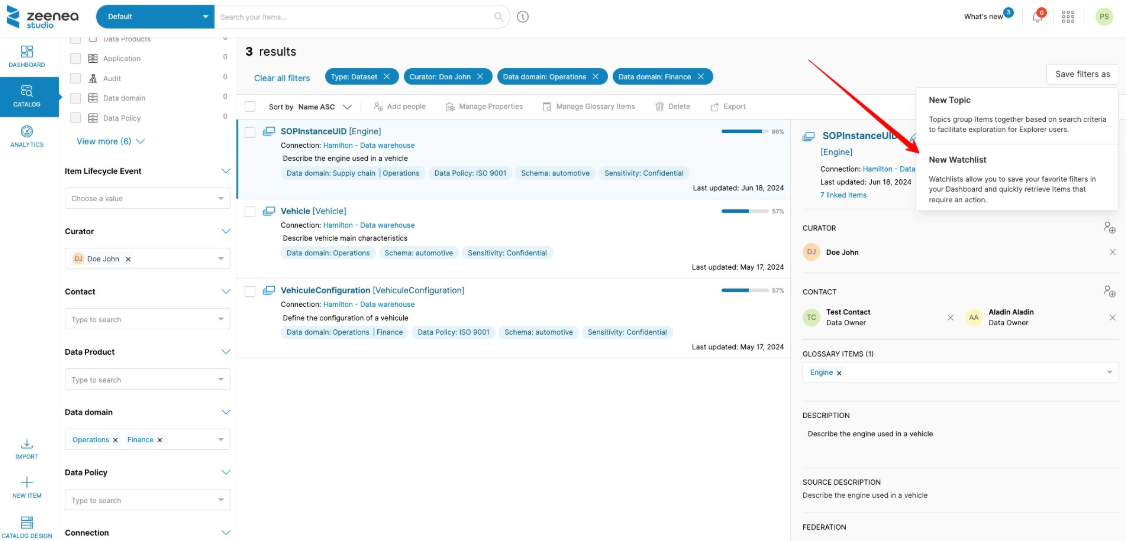This screenshot has width=1126, height=541.
Task: Choose New Watchlist from the menu
Action: (957, 160)
